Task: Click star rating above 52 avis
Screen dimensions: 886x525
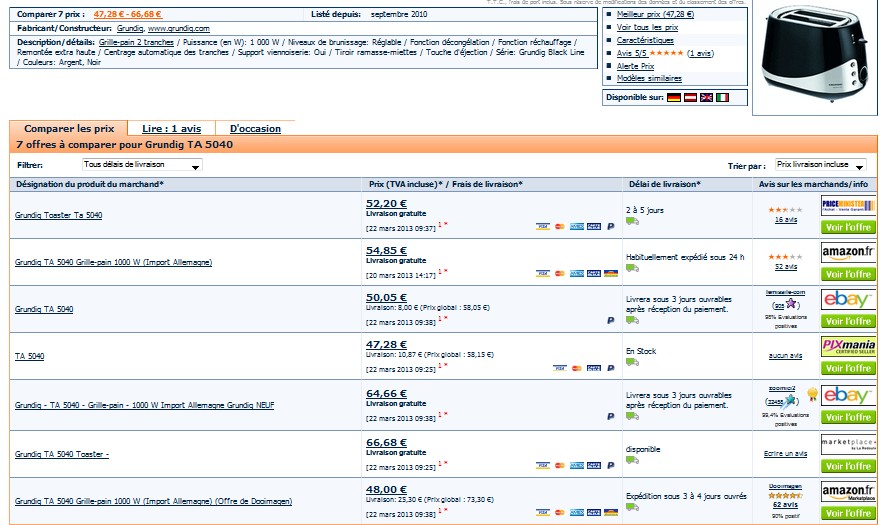Action: [785, 257]
